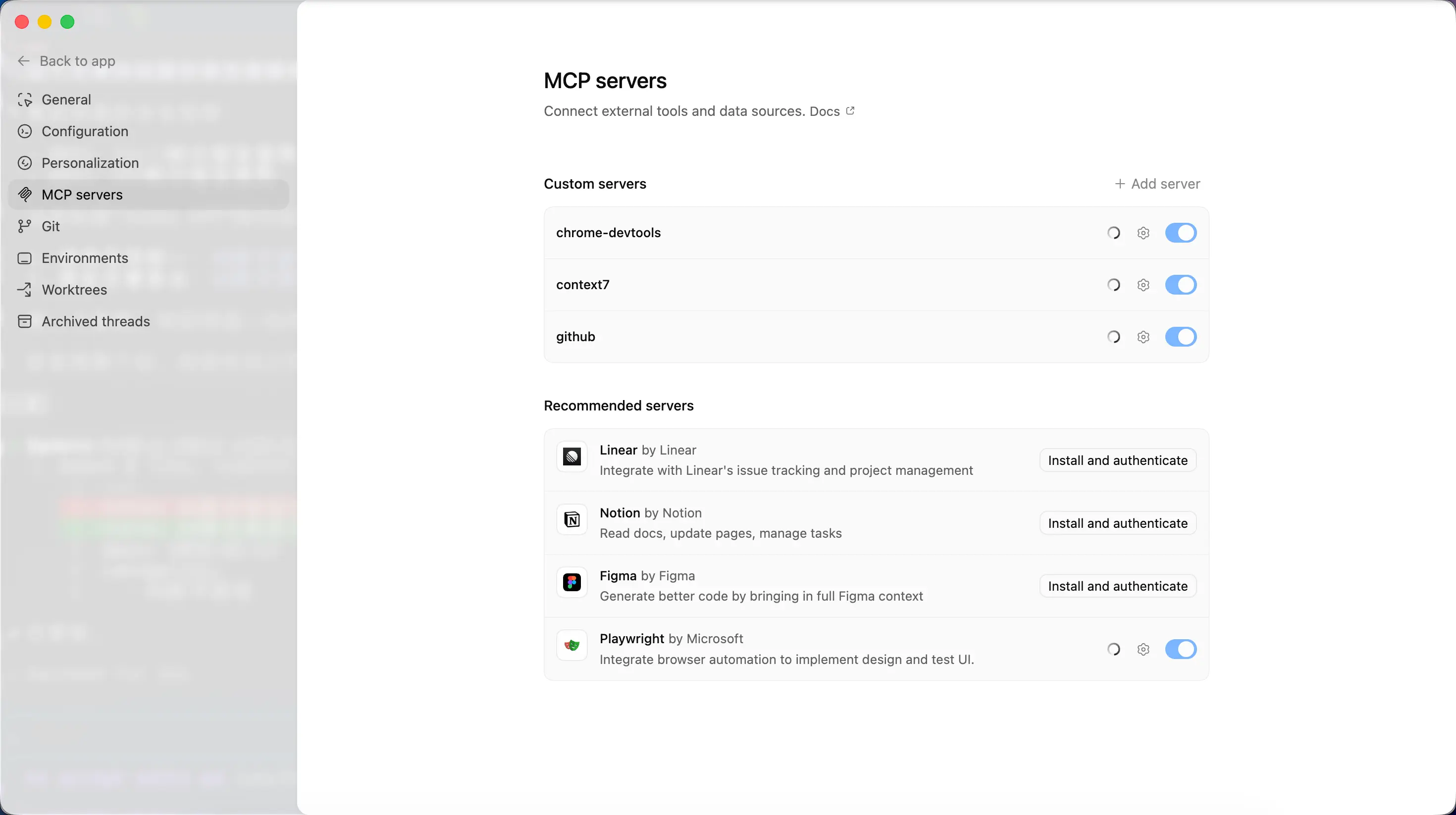Click the Figma logo icon

pos(572,582)
